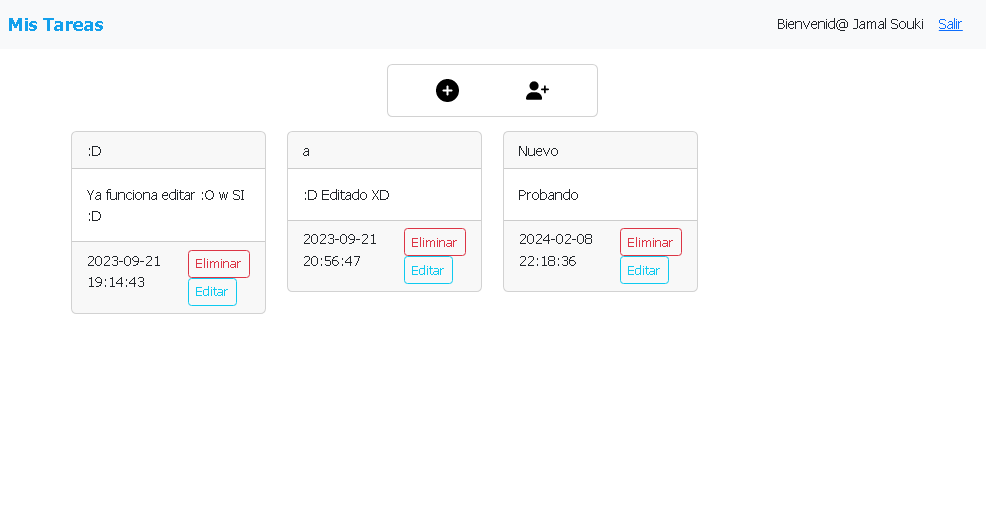Click the Salir logout link
Viewport: 986px width, 506px height.
click(950, 24)
